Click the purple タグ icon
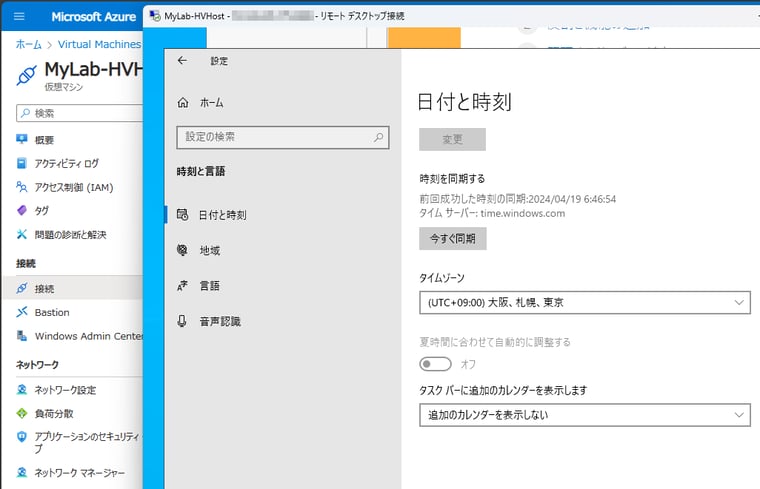760x489 pixels. click(21, 210)
